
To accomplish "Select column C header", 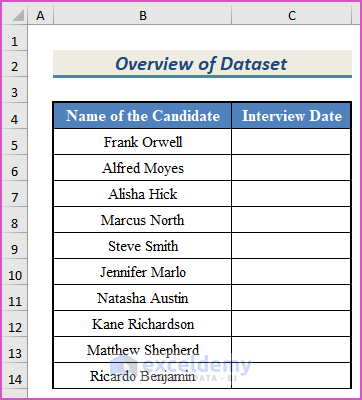I will click(292, 15).
